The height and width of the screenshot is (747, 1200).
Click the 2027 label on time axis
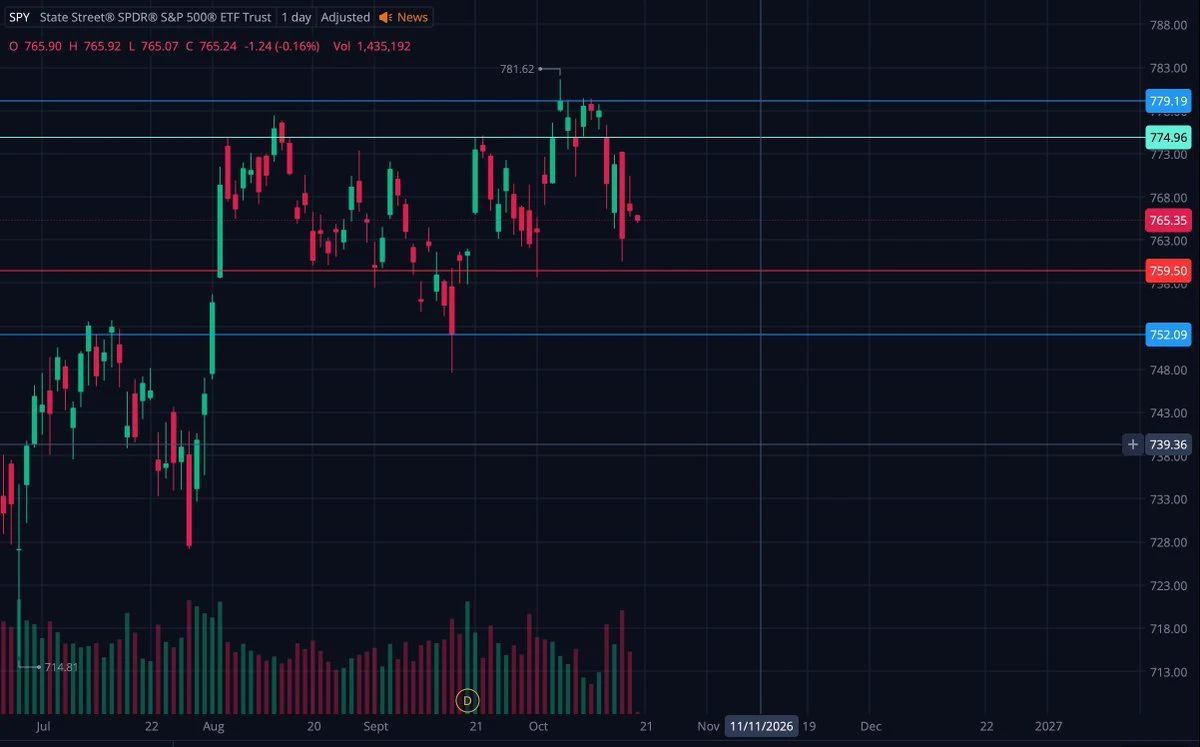[x=1049, y=726]
